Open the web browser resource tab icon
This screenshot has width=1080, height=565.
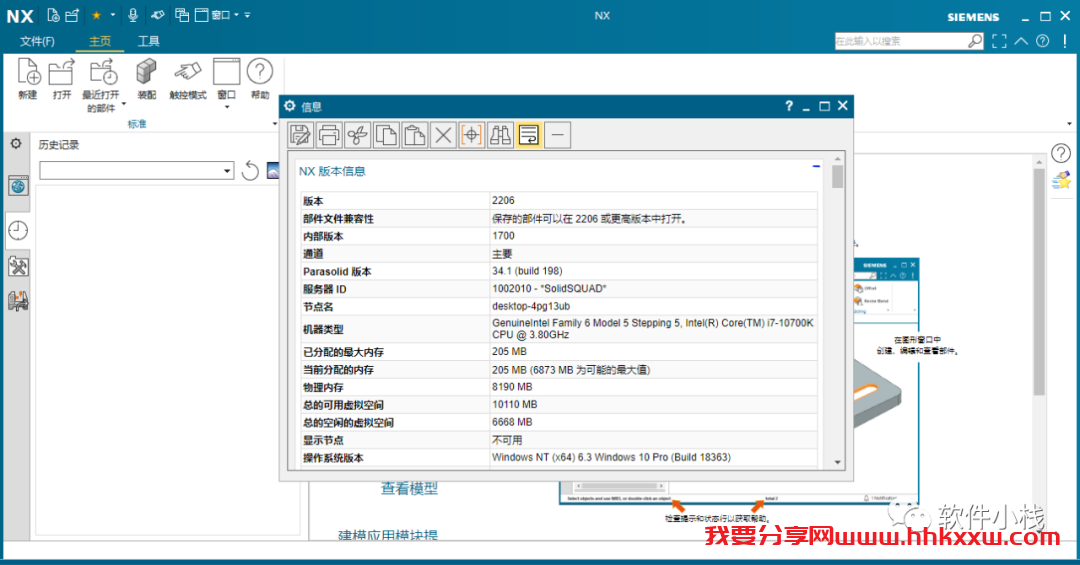click(18, 185)
